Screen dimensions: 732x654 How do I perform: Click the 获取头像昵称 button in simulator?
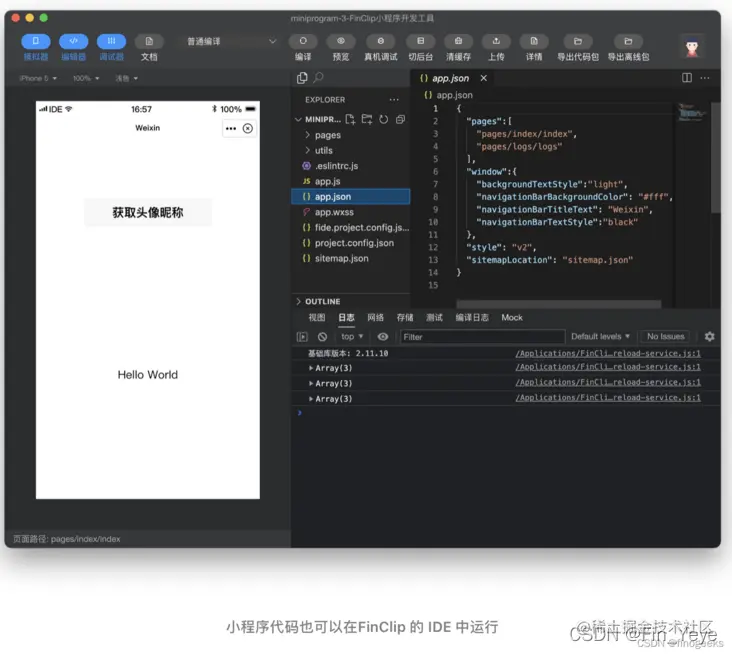[x=148, y=212]
